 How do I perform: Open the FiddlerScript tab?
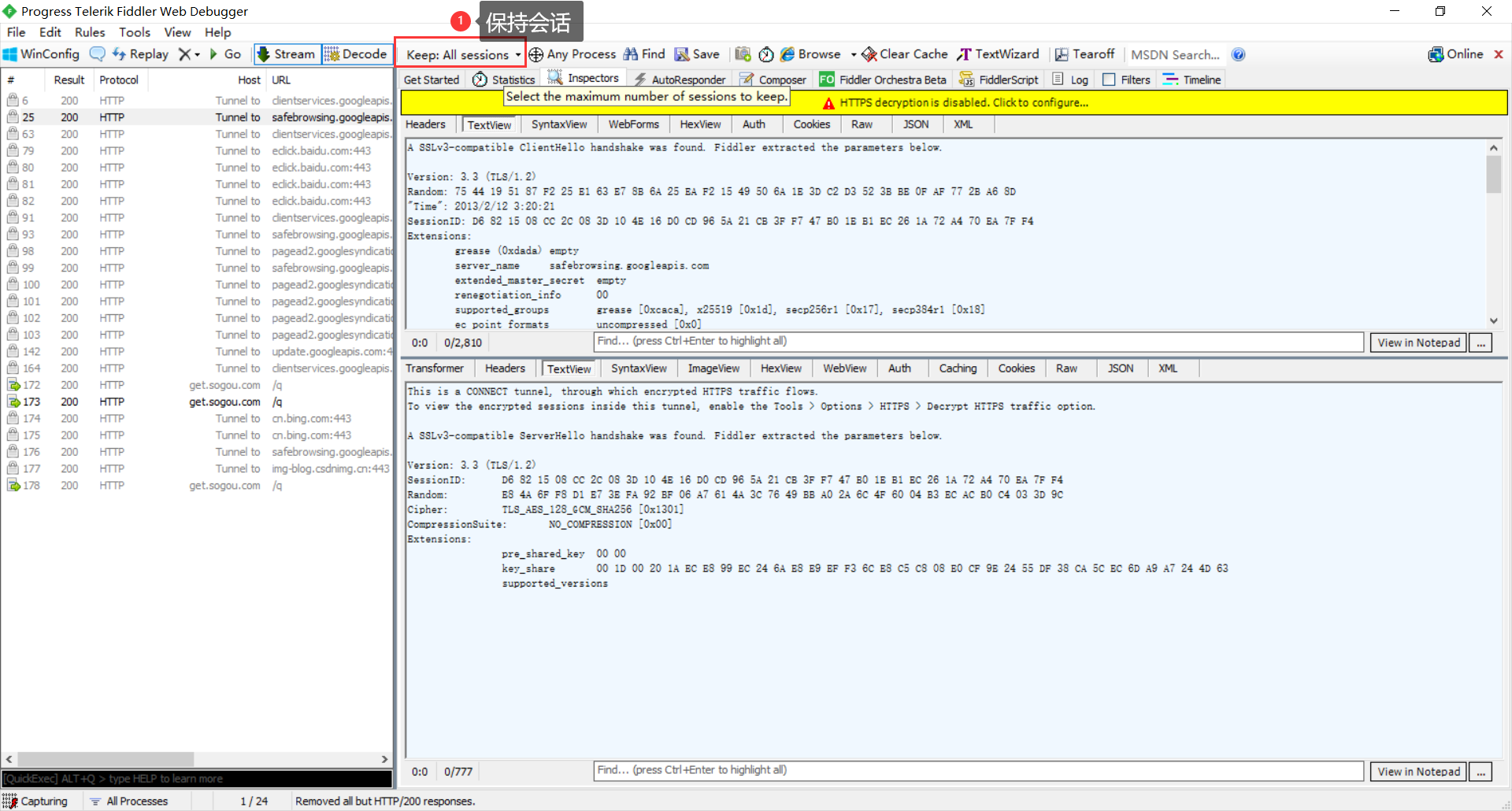(x=999, y=80)
